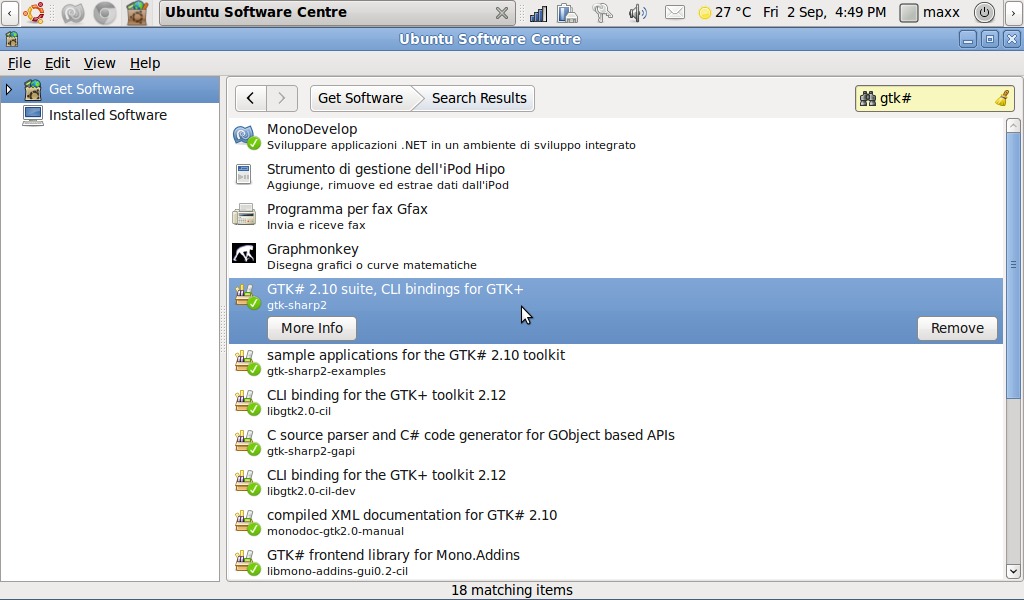Select the 'C source parser and C# code generator' row
Image resolution: width=1024 pixels, height=600 pixels.
[x=615, y=442]
